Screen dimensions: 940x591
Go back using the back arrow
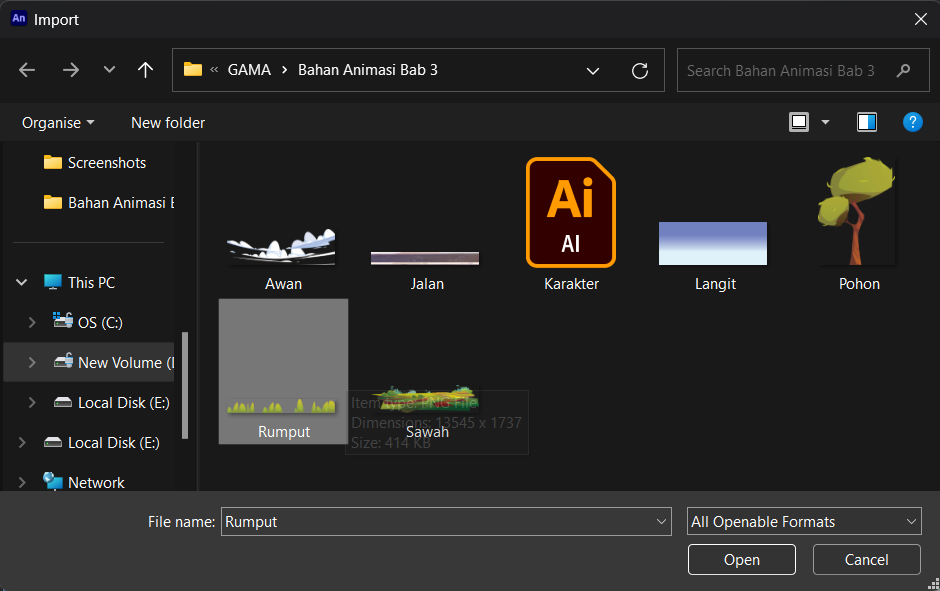[x=27, y=70]
